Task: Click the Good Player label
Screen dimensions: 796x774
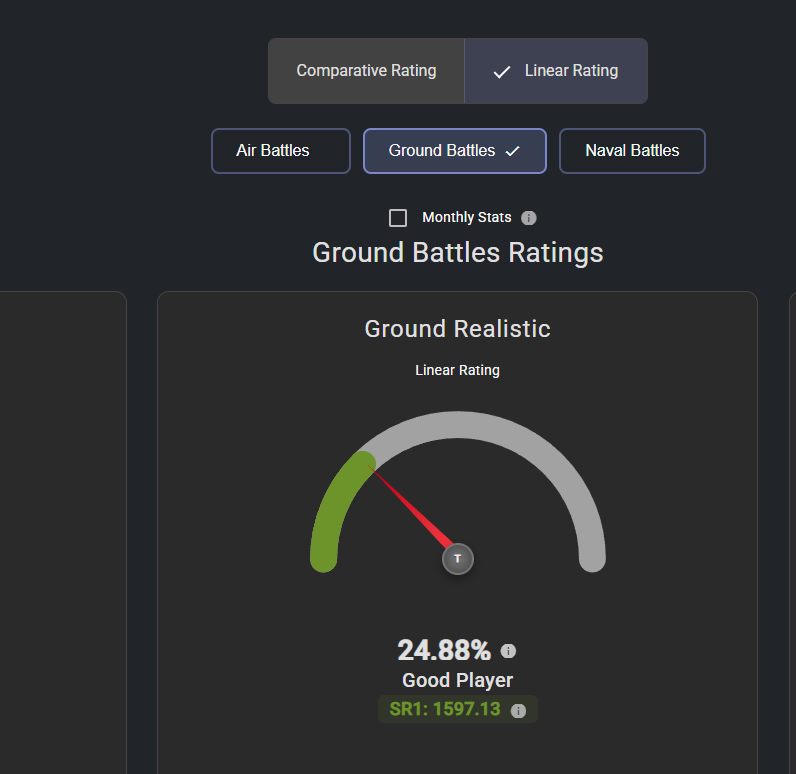Action: pyautogui.click(x=457, y=680)
